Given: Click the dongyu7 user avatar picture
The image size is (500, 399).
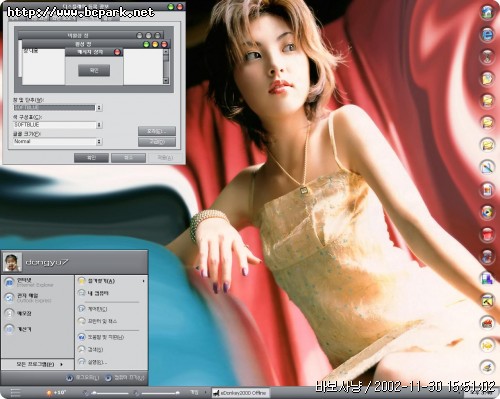Looking at the screenshot, I should [12, 262].
